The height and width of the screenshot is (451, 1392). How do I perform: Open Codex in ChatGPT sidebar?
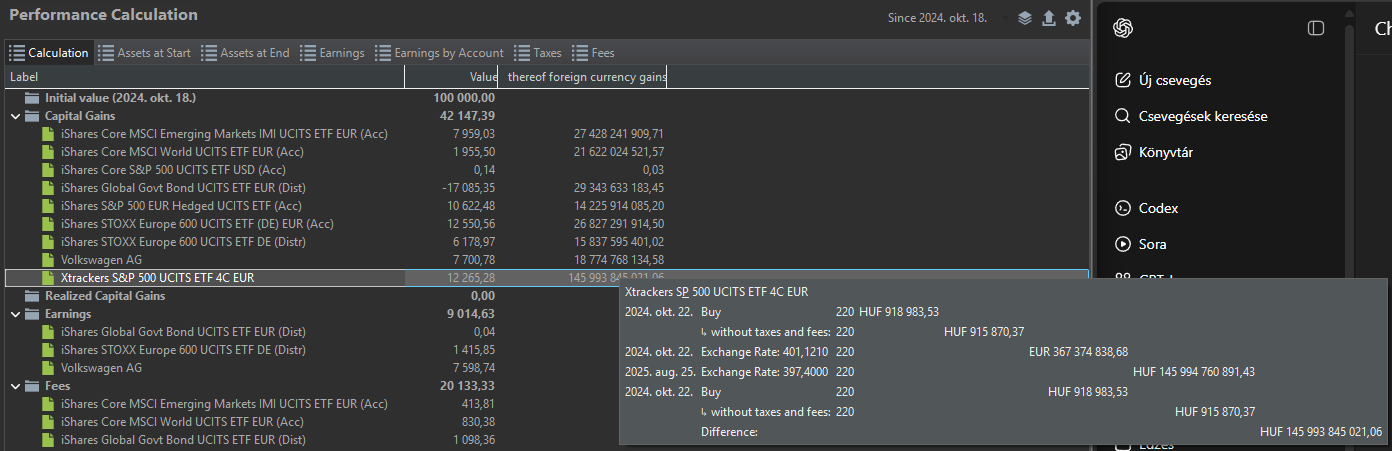(1146, 208)
